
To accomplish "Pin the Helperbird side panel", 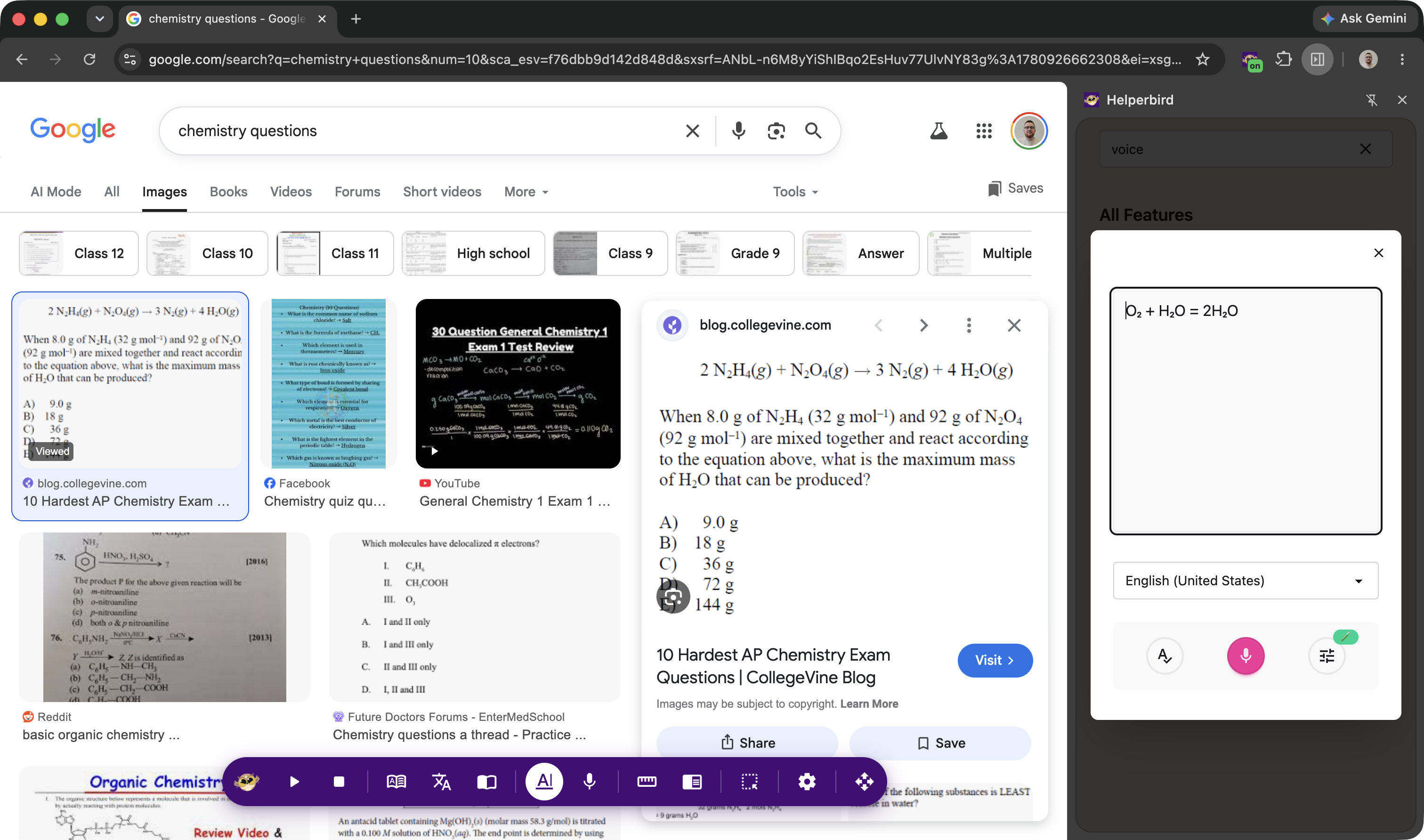I will 1371,100.
